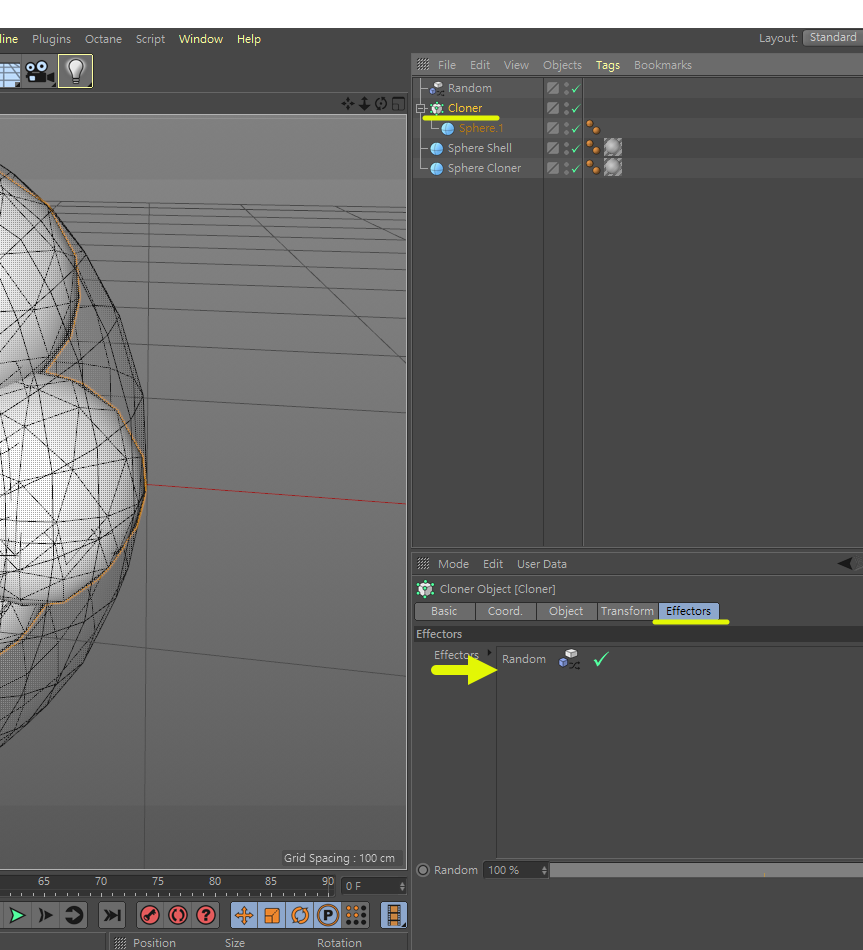Switch to the Basic tab
This screenshot has width=863, height=950.
pyautogui.click(x=444, y=611)
